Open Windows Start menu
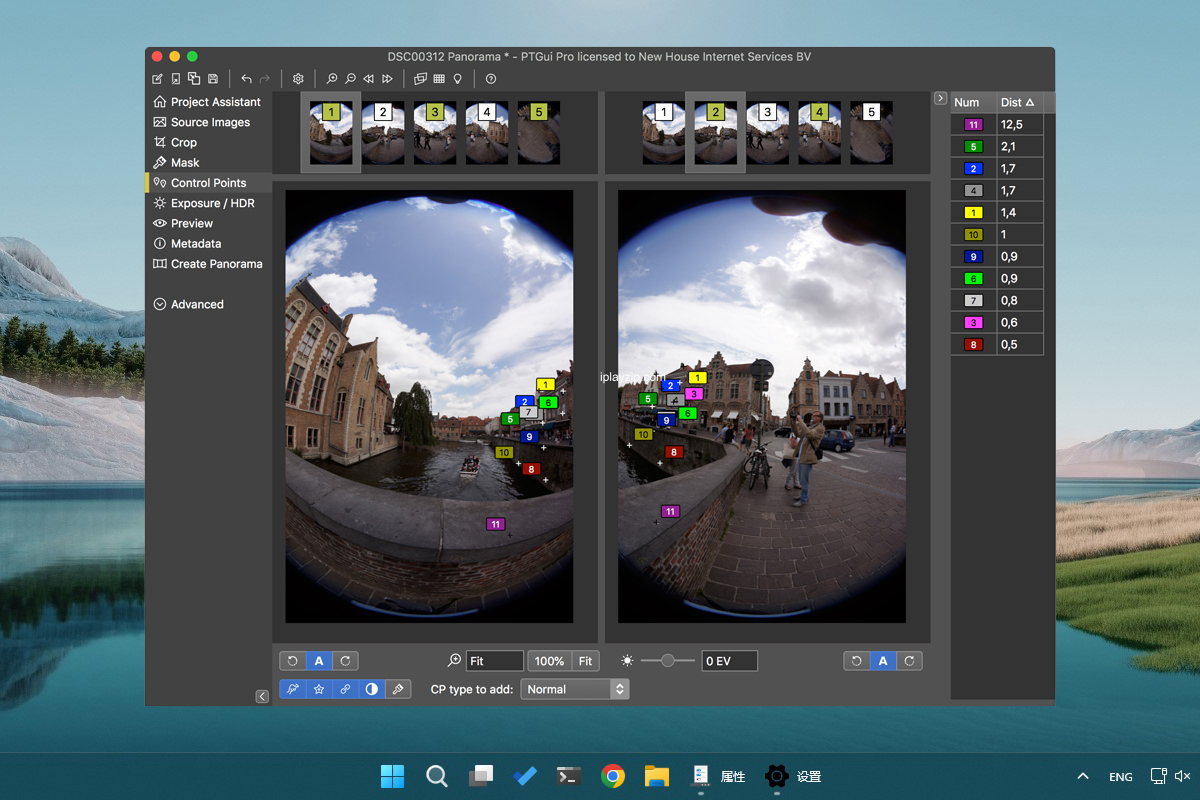The width and height of the screenshot is (1200, 800). [392, 776]
